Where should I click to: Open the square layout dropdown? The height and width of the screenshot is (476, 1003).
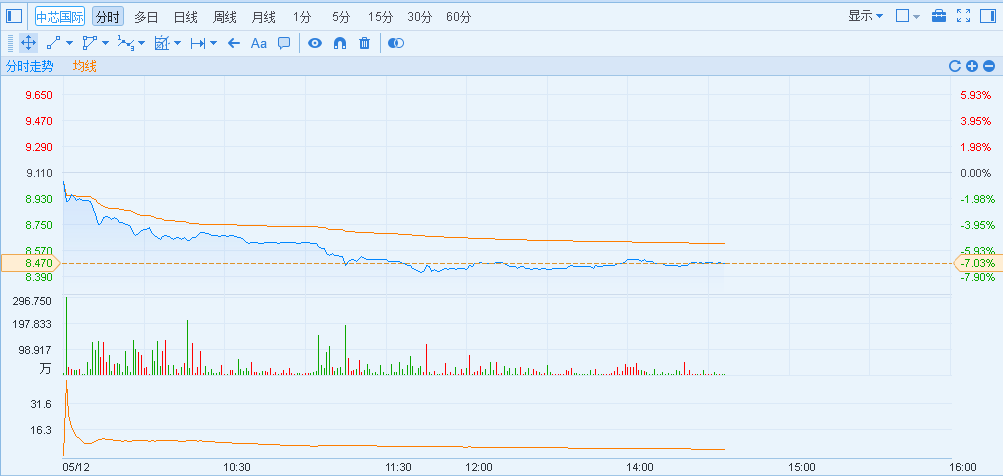(x=908, y=16)
